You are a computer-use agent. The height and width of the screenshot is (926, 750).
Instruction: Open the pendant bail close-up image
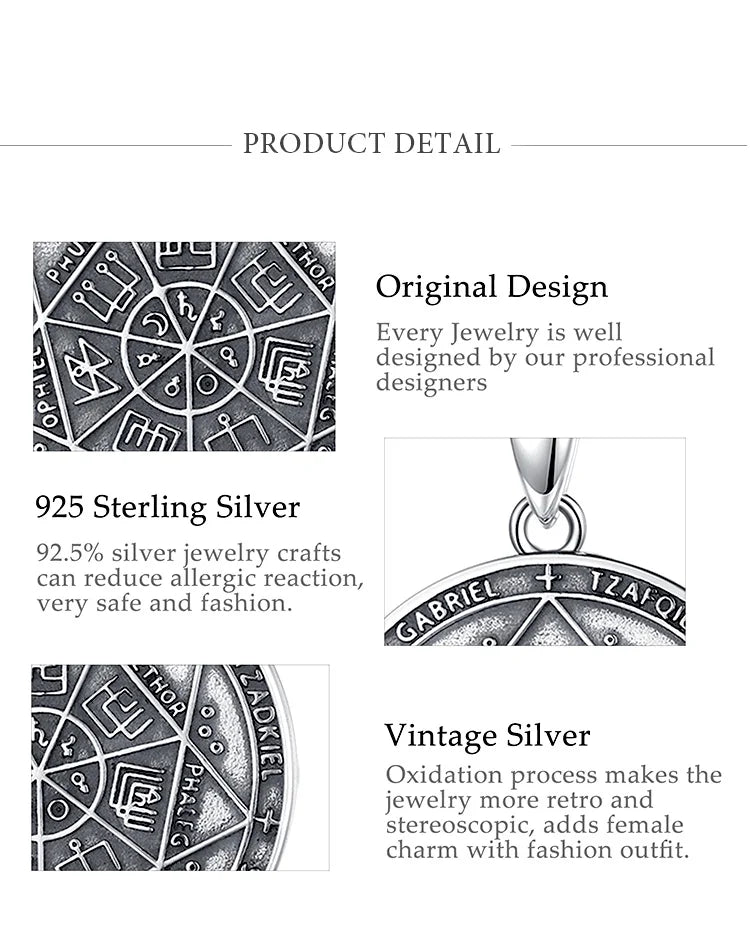click(535, 541)
